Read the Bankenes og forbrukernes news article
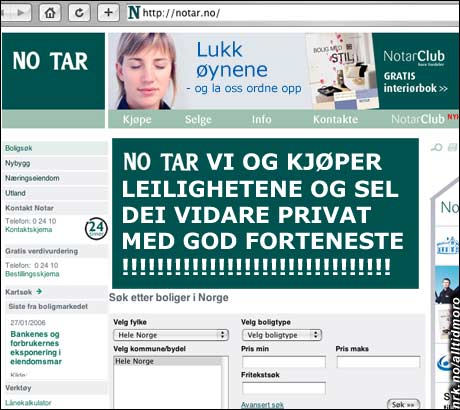This screenshot has width=460, height=410. pos(36,348)
